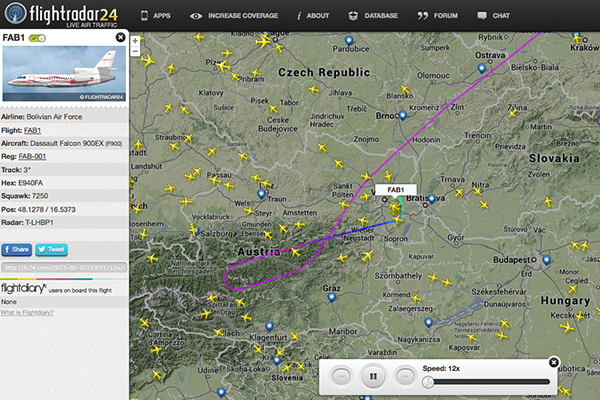Screen dimensions: 600x400
Task: Click the FAB1 map label
Action: (396, 190)
